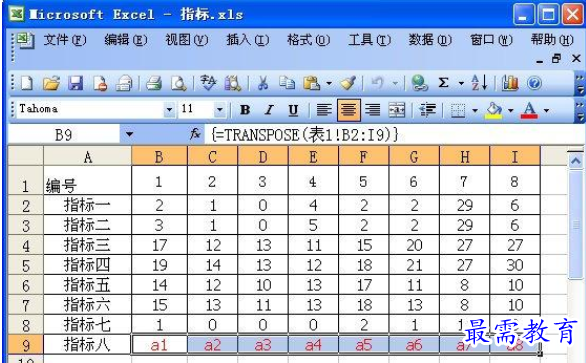Select row 4 header
Viewport: 586px width, 363px height.
(x=25, y=245)
